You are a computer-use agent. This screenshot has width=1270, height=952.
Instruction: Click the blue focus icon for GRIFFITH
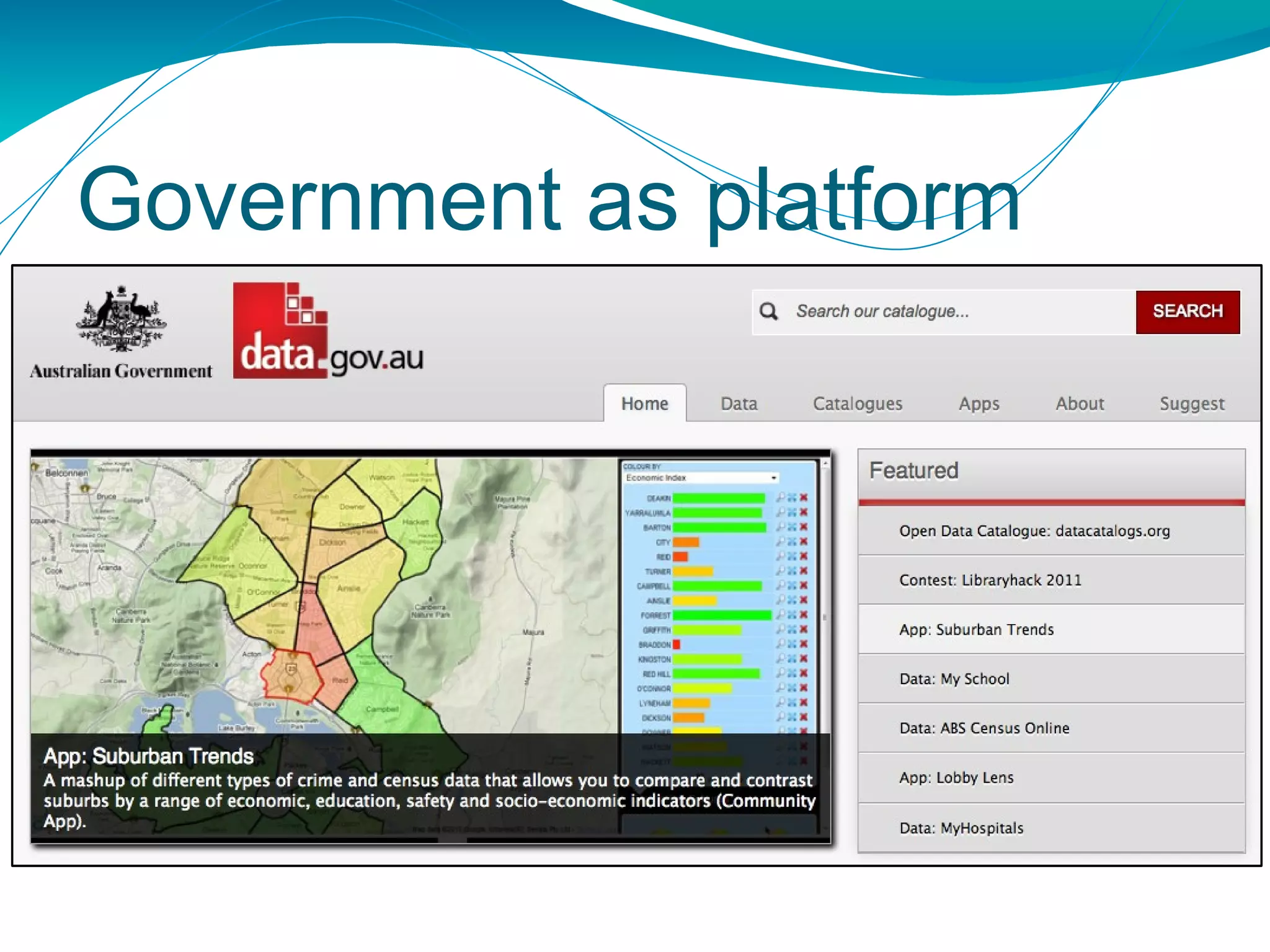pos(792,629)
